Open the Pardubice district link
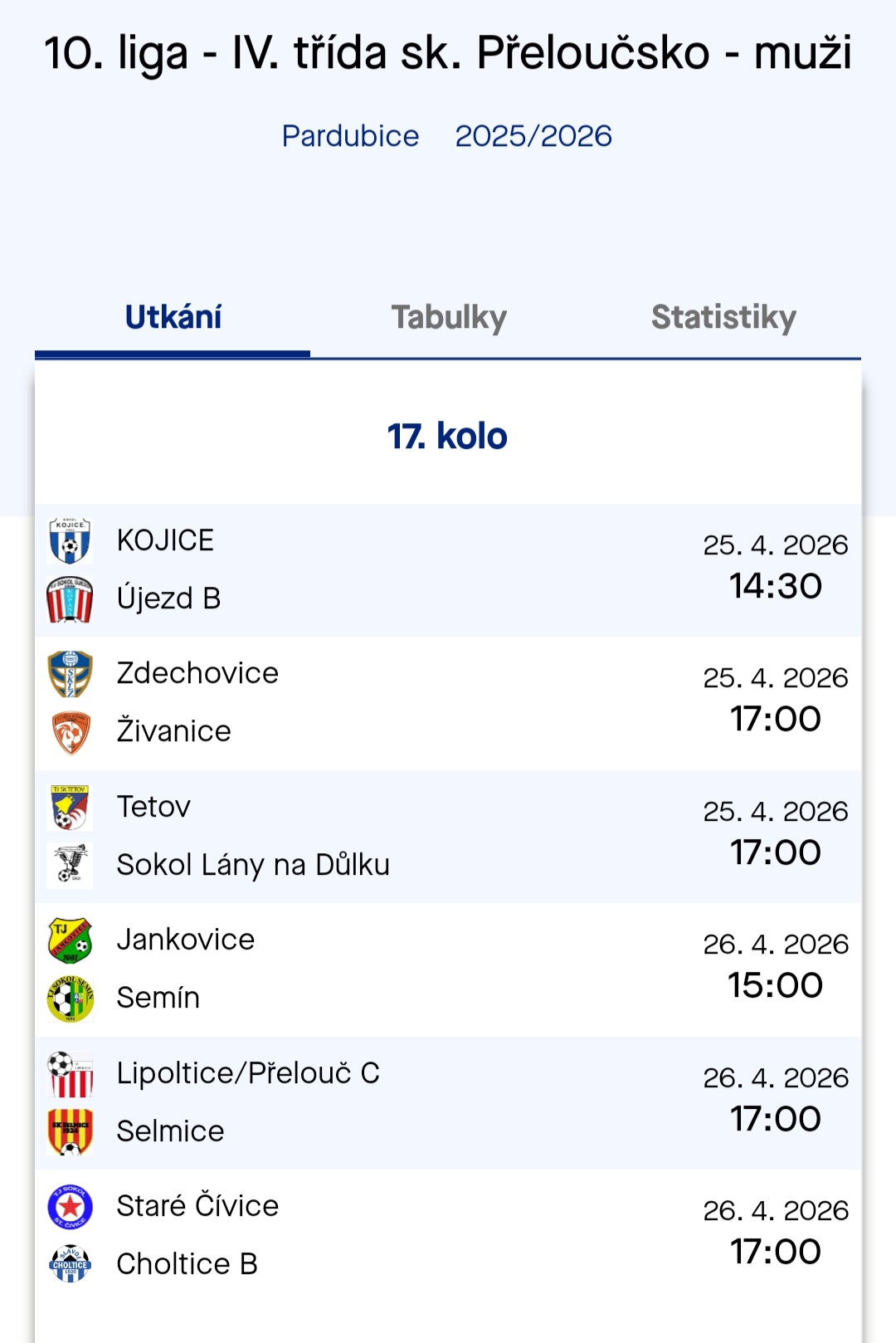 tap(350, 136)
